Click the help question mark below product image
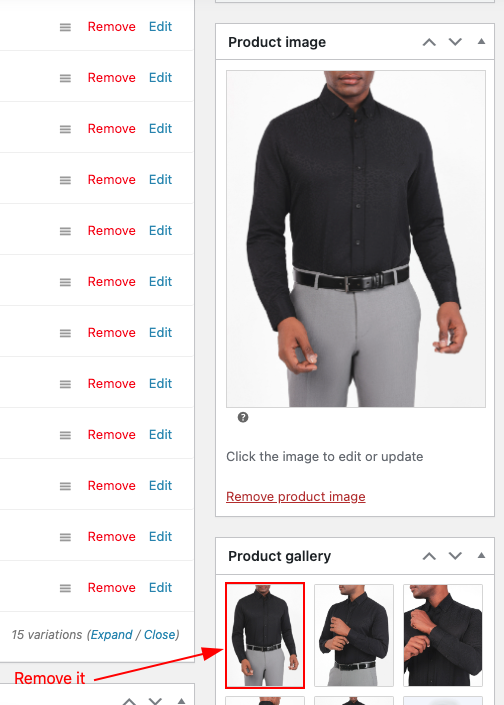Image resolution: width=504 pixels, height=705 pixels. (x=243, y=417)
